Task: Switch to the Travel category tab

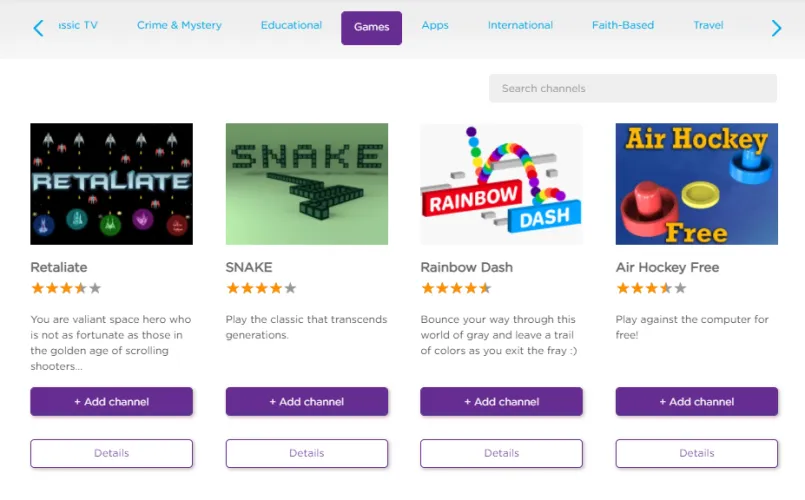Action: pos(708,26)
